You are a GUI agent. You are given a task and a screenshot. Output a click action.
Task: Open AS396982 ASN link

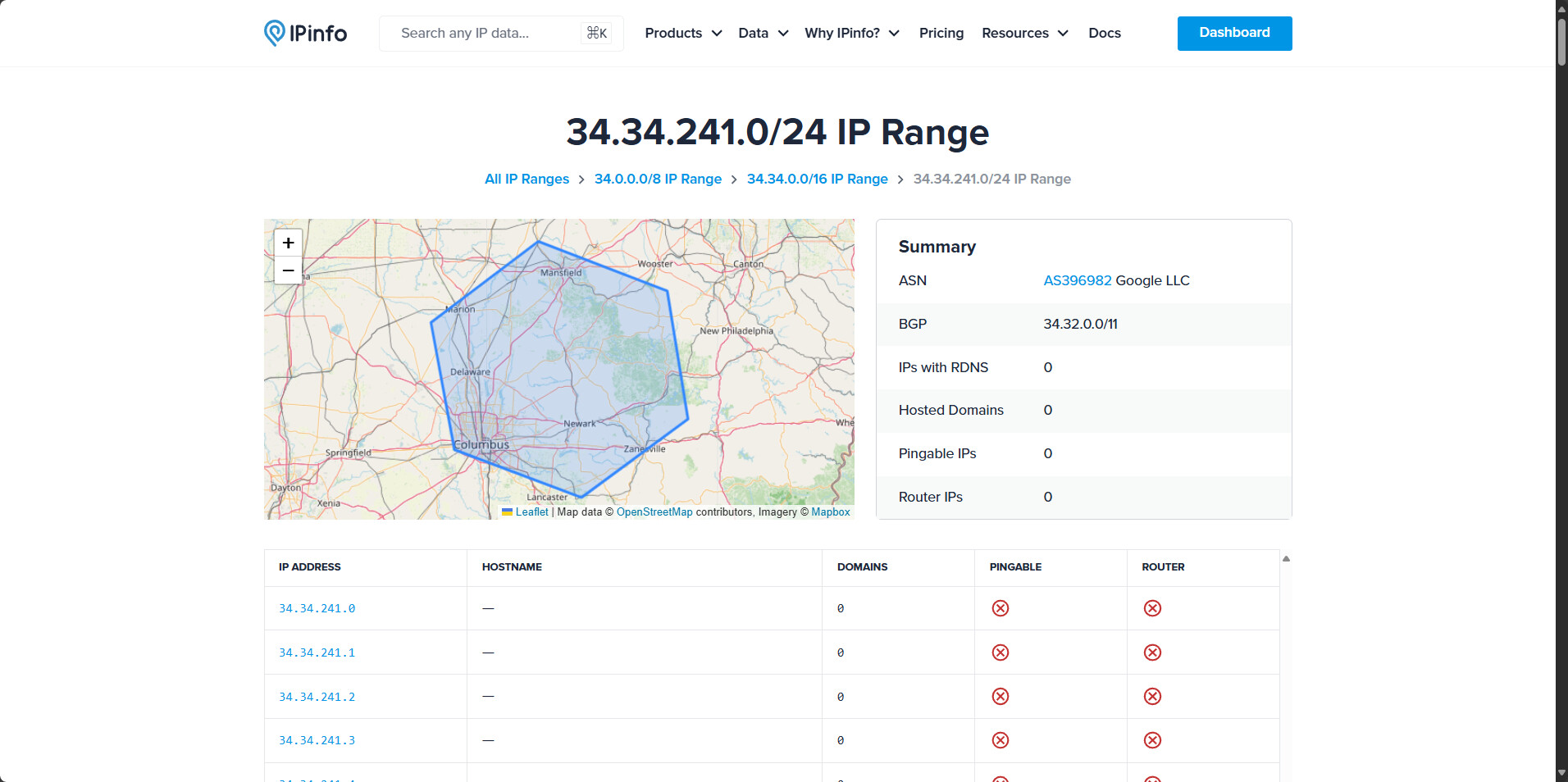pos(1077,280)
